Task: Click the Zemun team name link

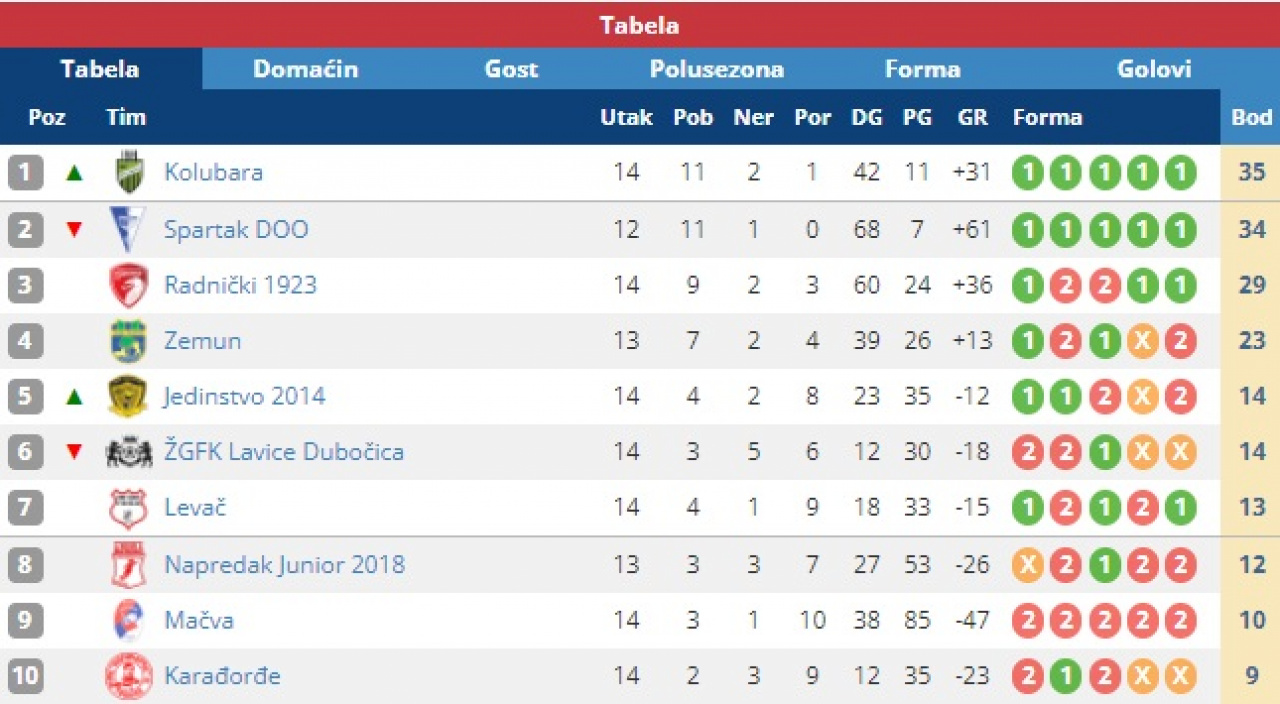Action: 202,341
